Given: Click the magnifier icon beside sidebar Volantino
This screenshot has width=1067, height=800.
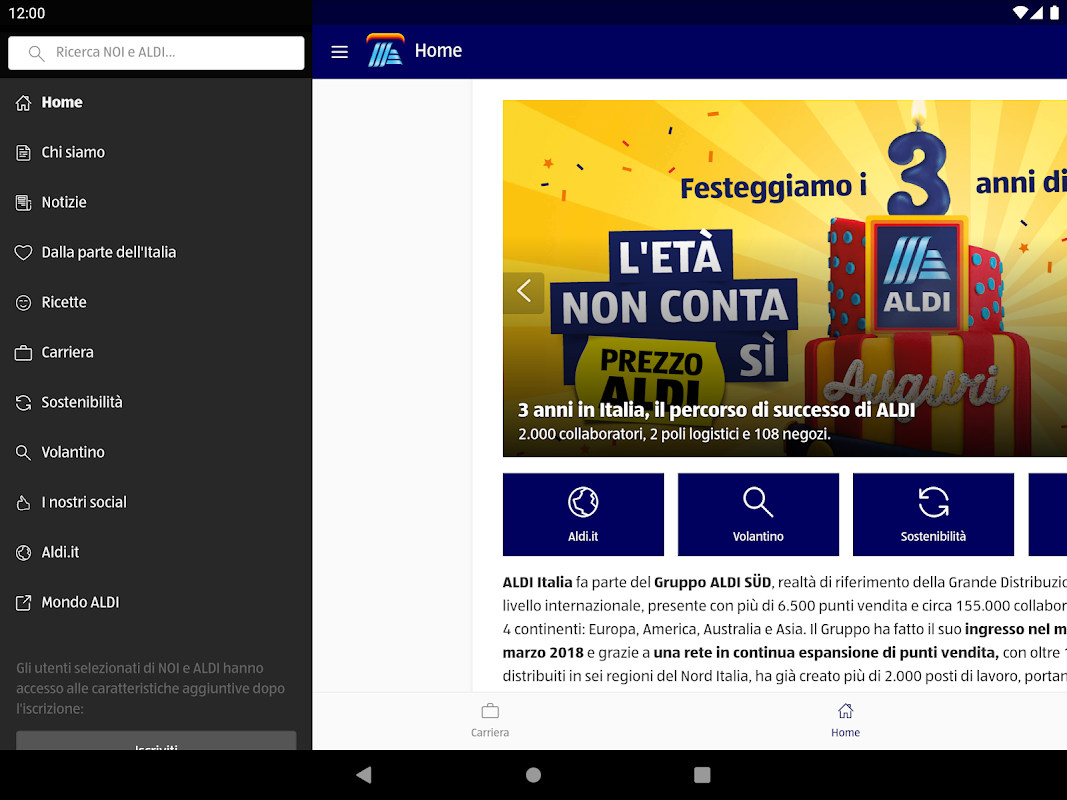Looking at the screenshot, I should tap(23, 452).
